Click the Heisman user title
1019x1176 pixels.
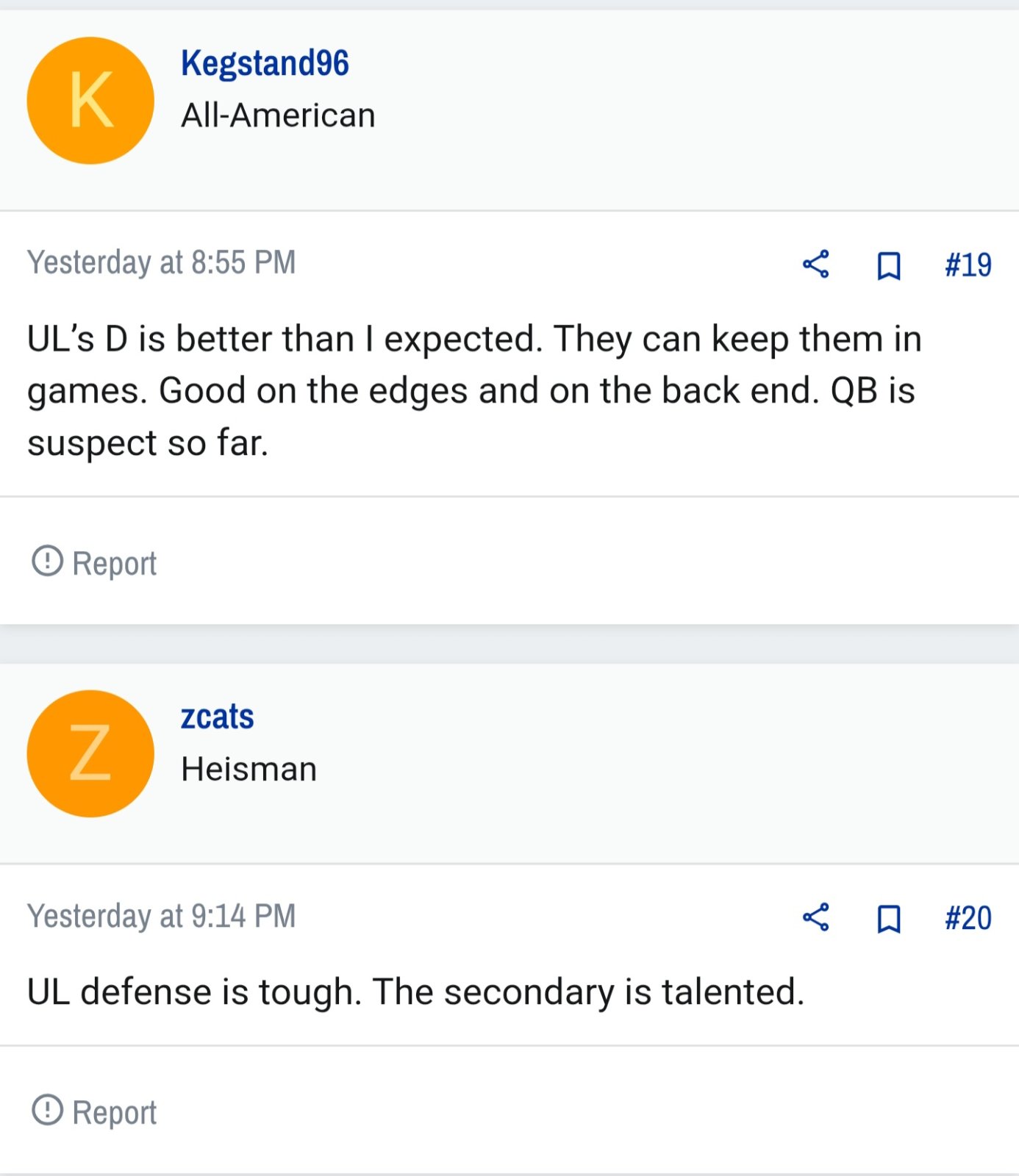pyautogui.click(x=249, y=769)
